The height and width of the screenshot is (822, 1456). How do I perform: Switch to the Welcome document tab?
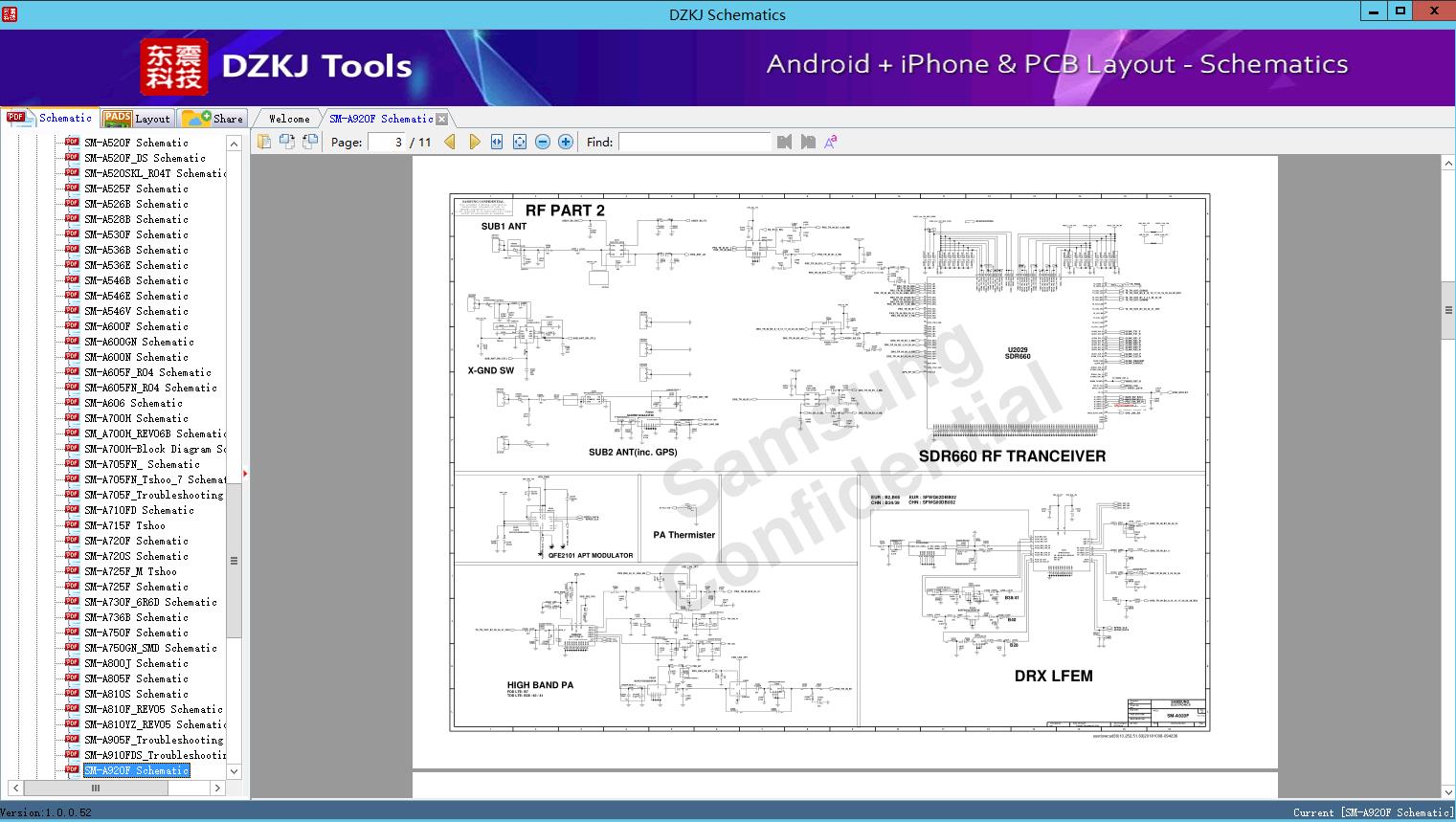tap(289, 119)
